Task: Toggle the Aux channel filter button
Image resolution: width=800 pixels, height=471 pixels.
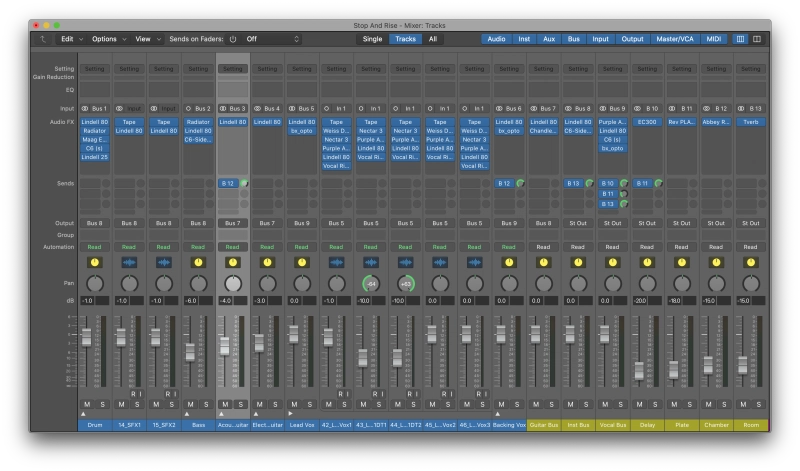Action: coord(549,39)
